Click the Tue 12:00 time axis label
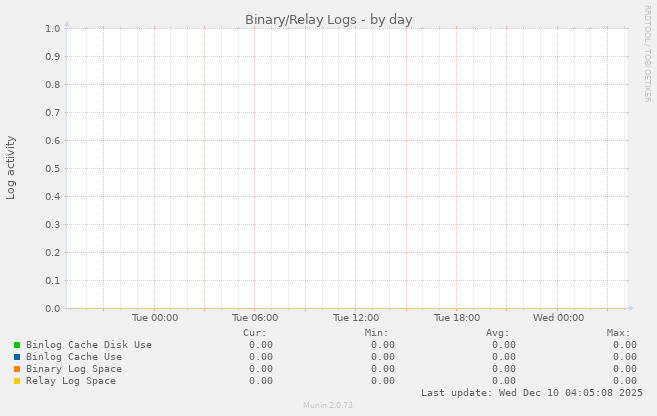Viewport: 657px width, 416px height. [356, 318]
